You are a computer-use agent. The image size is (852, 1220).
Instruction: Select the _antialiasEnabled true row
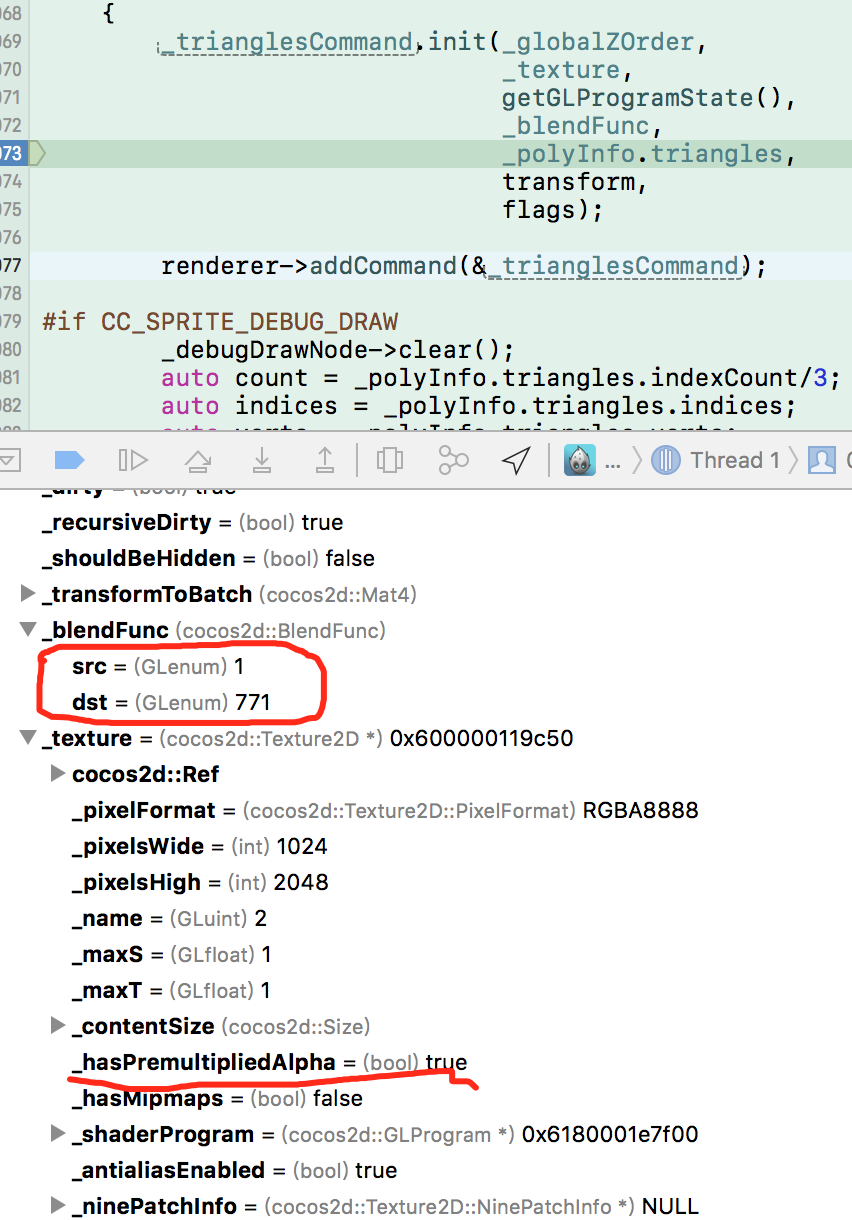[x=426, y=1170]
